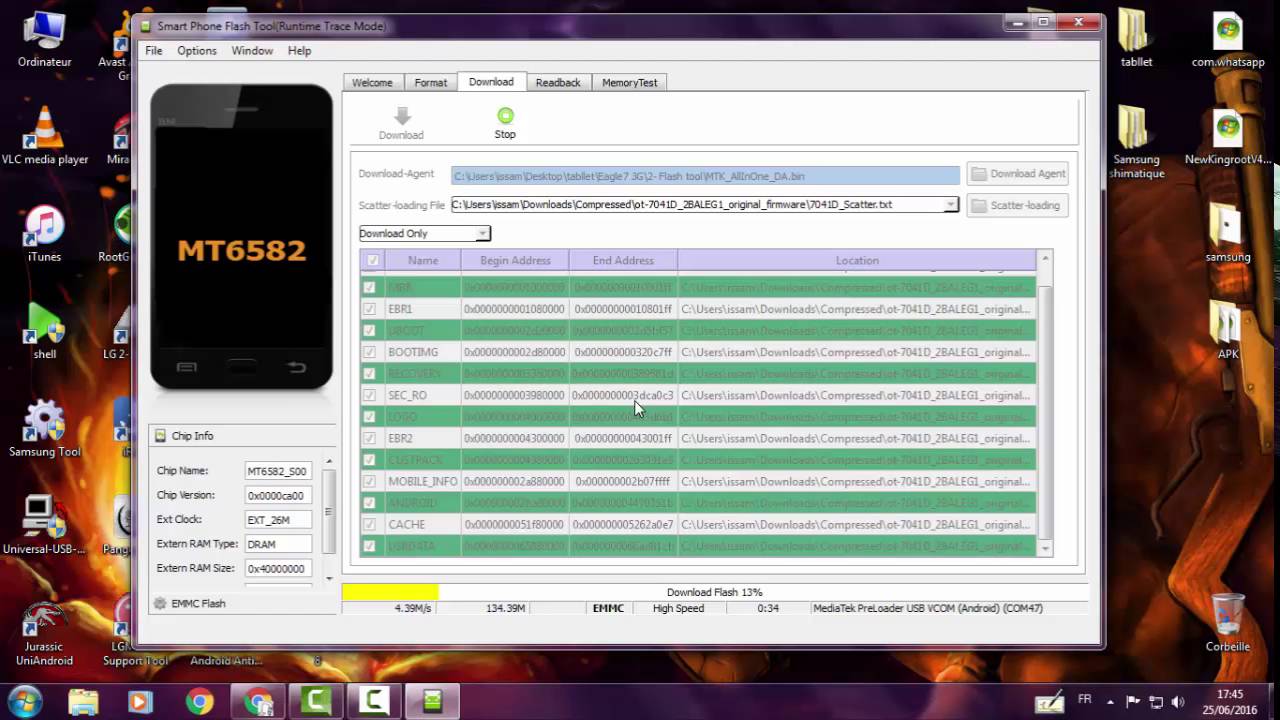Click the Scatter-loading button
Viewport: 1280px width, 720px height.
click(1017, 205)
